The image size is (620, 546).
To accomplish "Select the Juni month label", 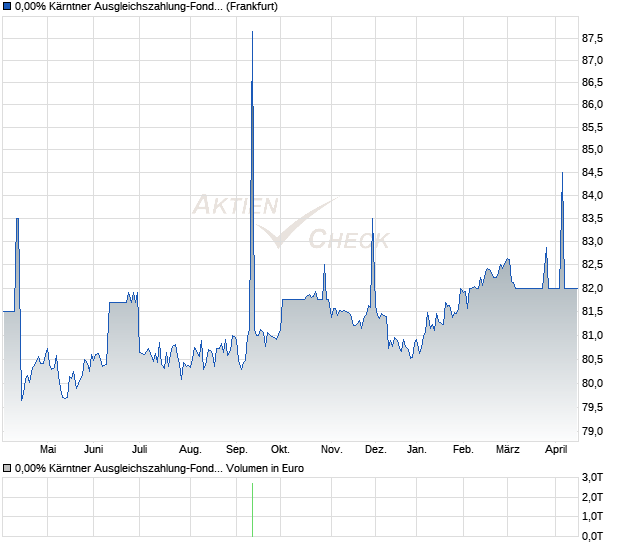I will tap(94, 449).
